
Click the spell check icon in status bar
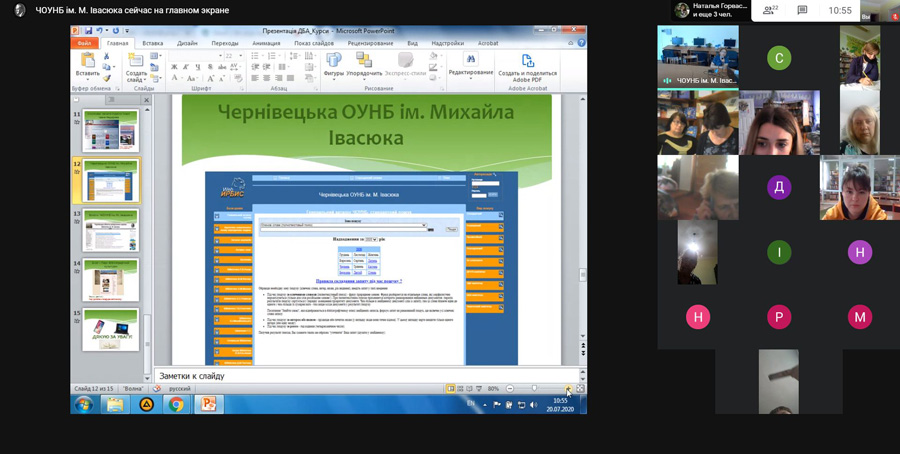157,389
